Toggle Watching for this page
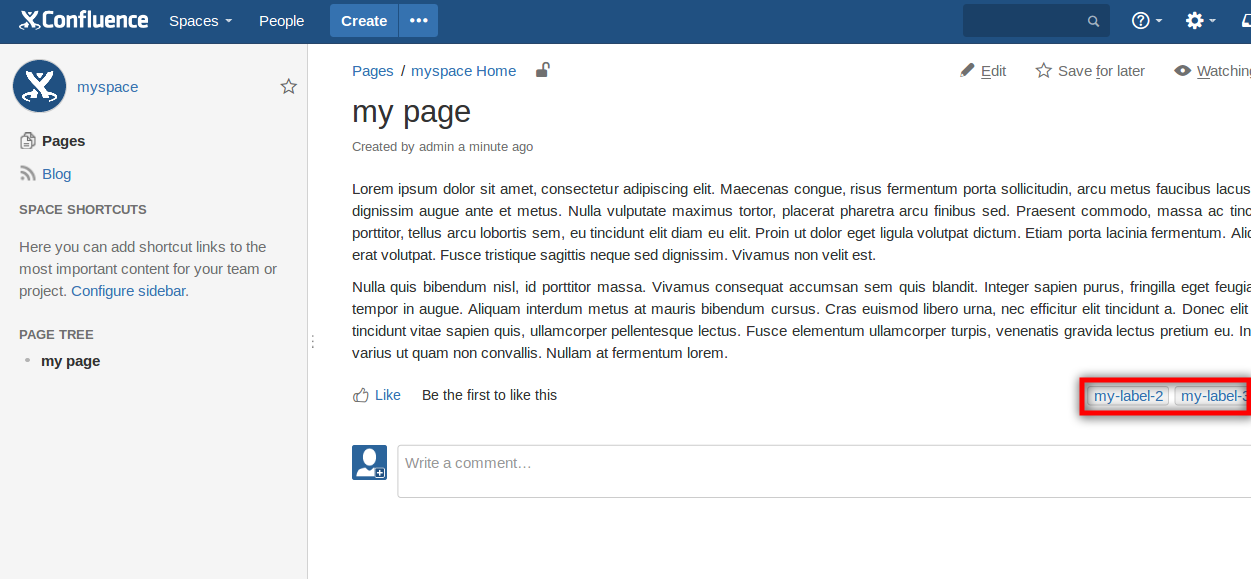 click(x=1212, y=71)
